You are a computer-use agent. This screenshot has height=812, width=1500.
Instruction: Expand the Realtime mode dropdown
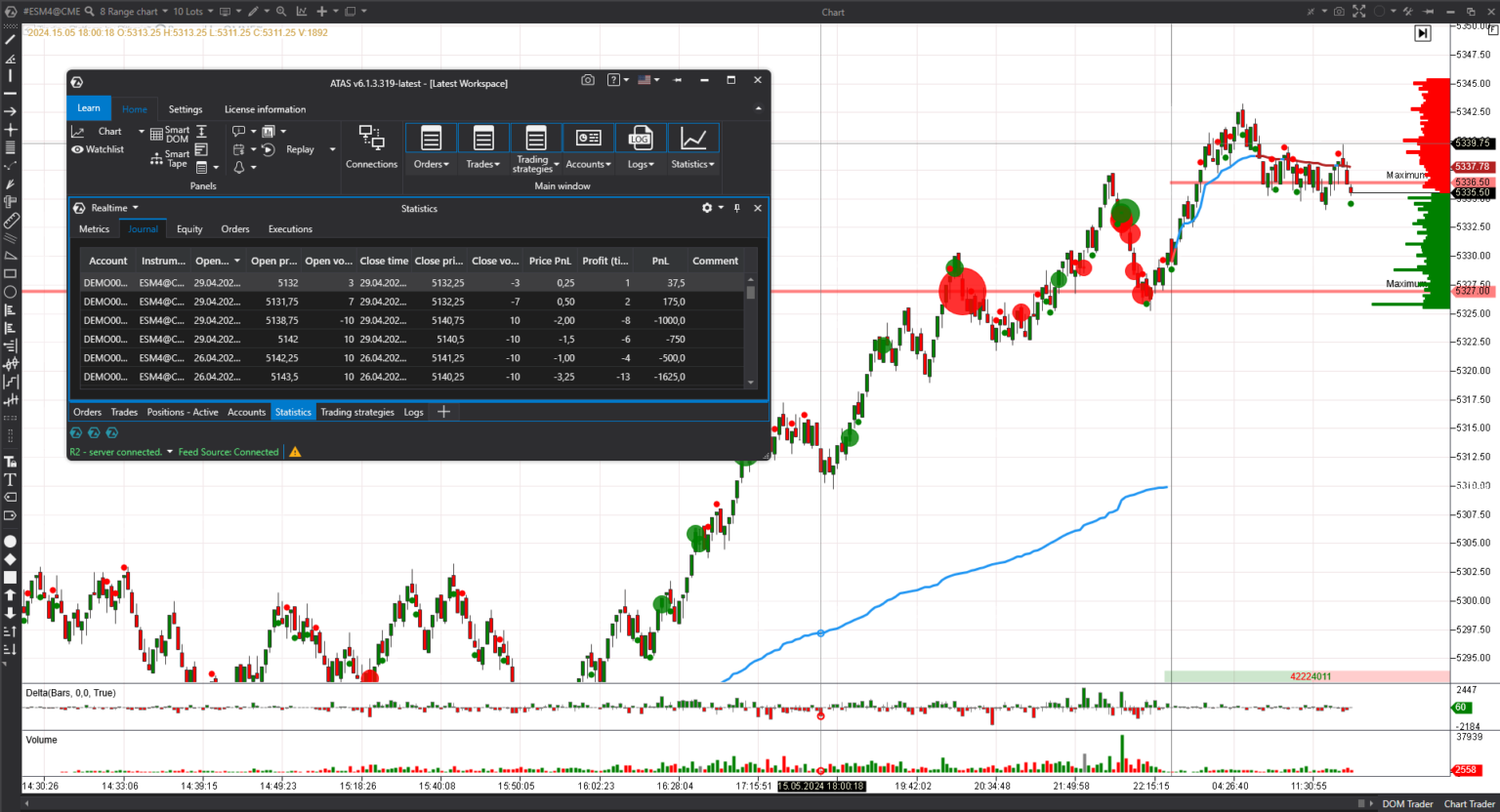click(x=135, y=208)
